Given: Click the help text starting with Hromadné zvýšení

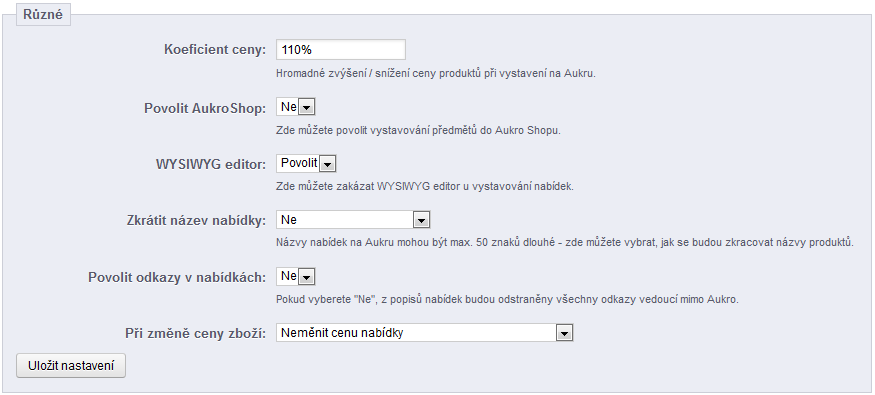Looking at the screenshot, I should 436,74.
